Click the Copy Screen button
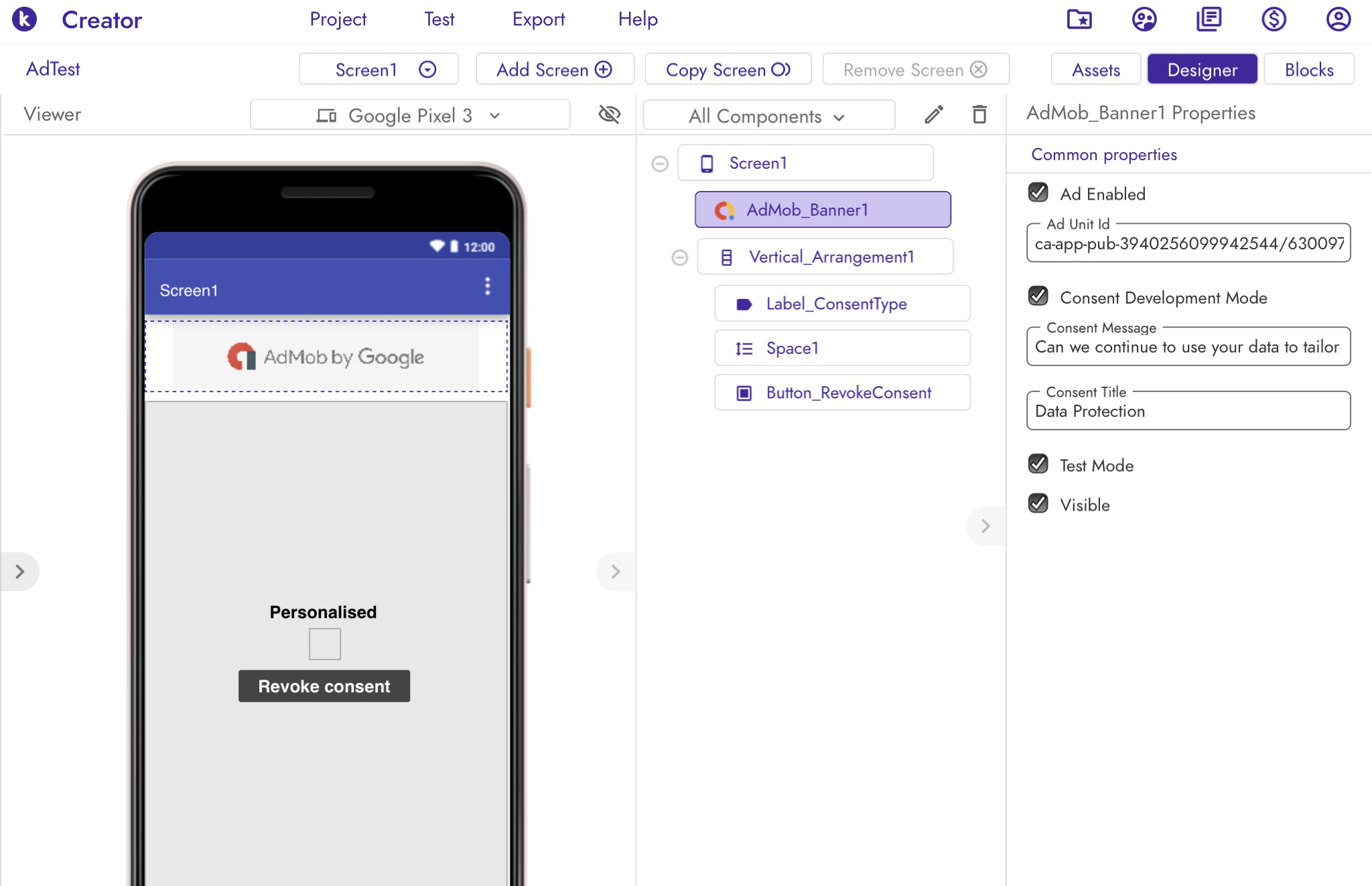The image size is (1372, 886). pos(728,70)
